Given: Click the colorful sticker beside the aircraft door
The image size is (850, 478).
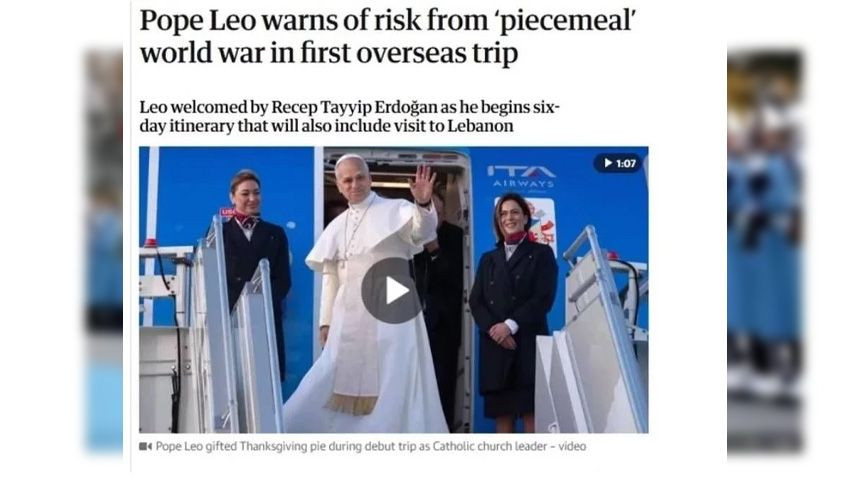Looking at the screenshot, I should click(542, 225).
